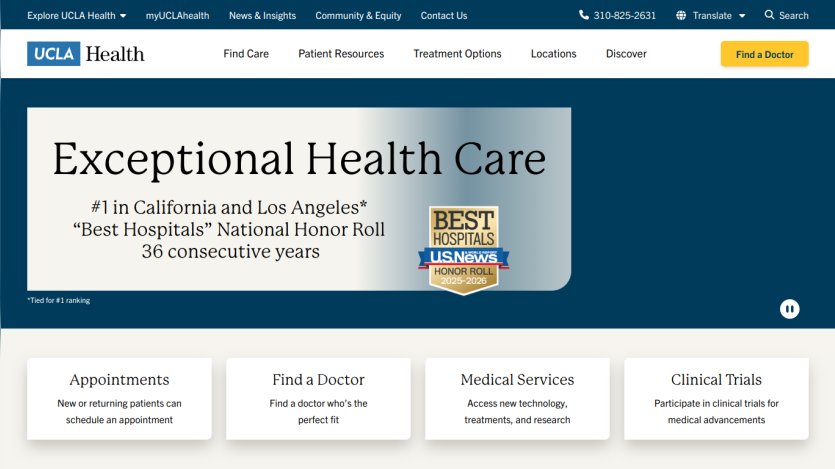Image resolution: width=835 pixels, height=469 pixels.
Task: Click the UCLA Health logo
Action: pyautogui.click(x=86, y=54)
